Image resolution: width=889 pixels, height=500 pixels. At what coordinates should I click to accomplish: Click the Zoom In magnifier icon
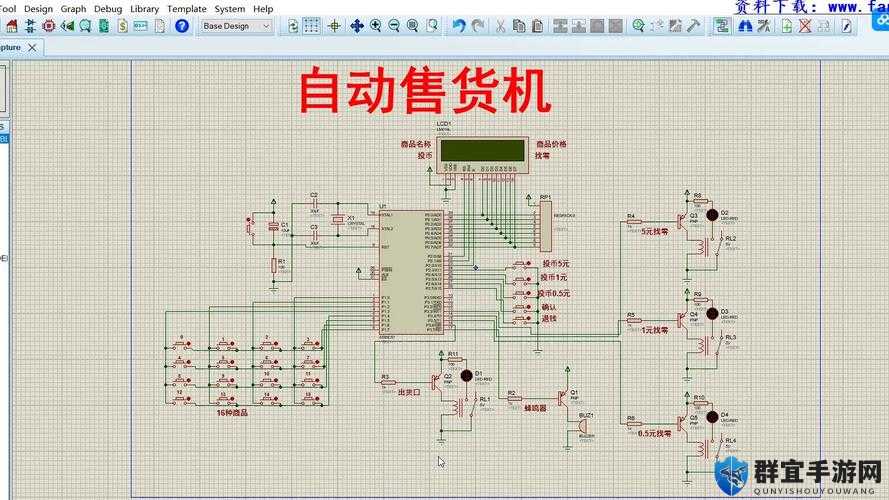(375, 26)
